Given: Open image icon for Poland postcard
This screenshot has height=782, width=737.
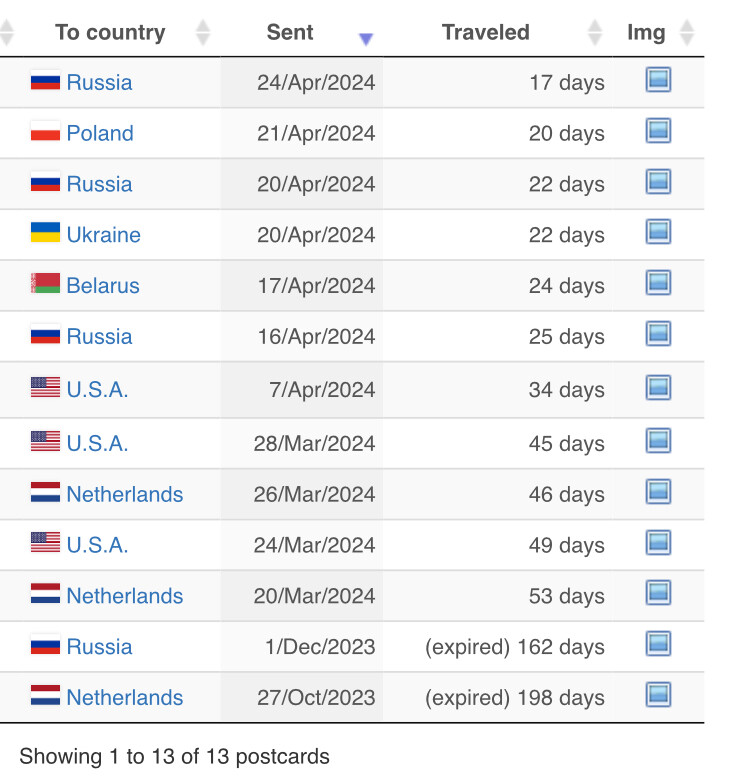Looking at the screenshot, I should tap(658, 131).
